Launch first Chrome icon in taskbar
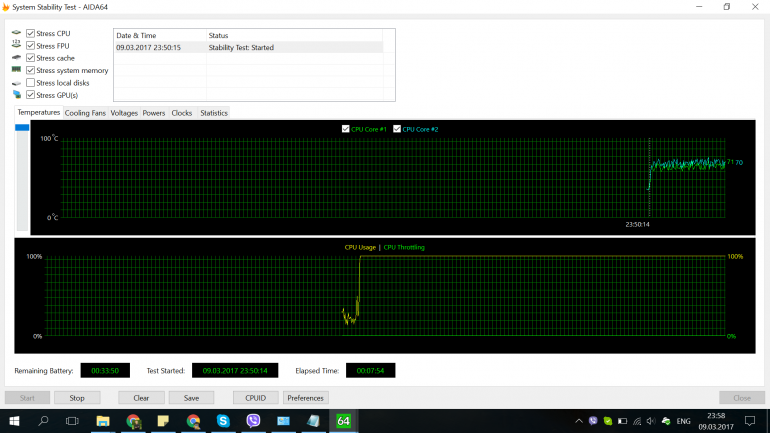The width and height of the screenshot is (770, 433). pos(133,421)
